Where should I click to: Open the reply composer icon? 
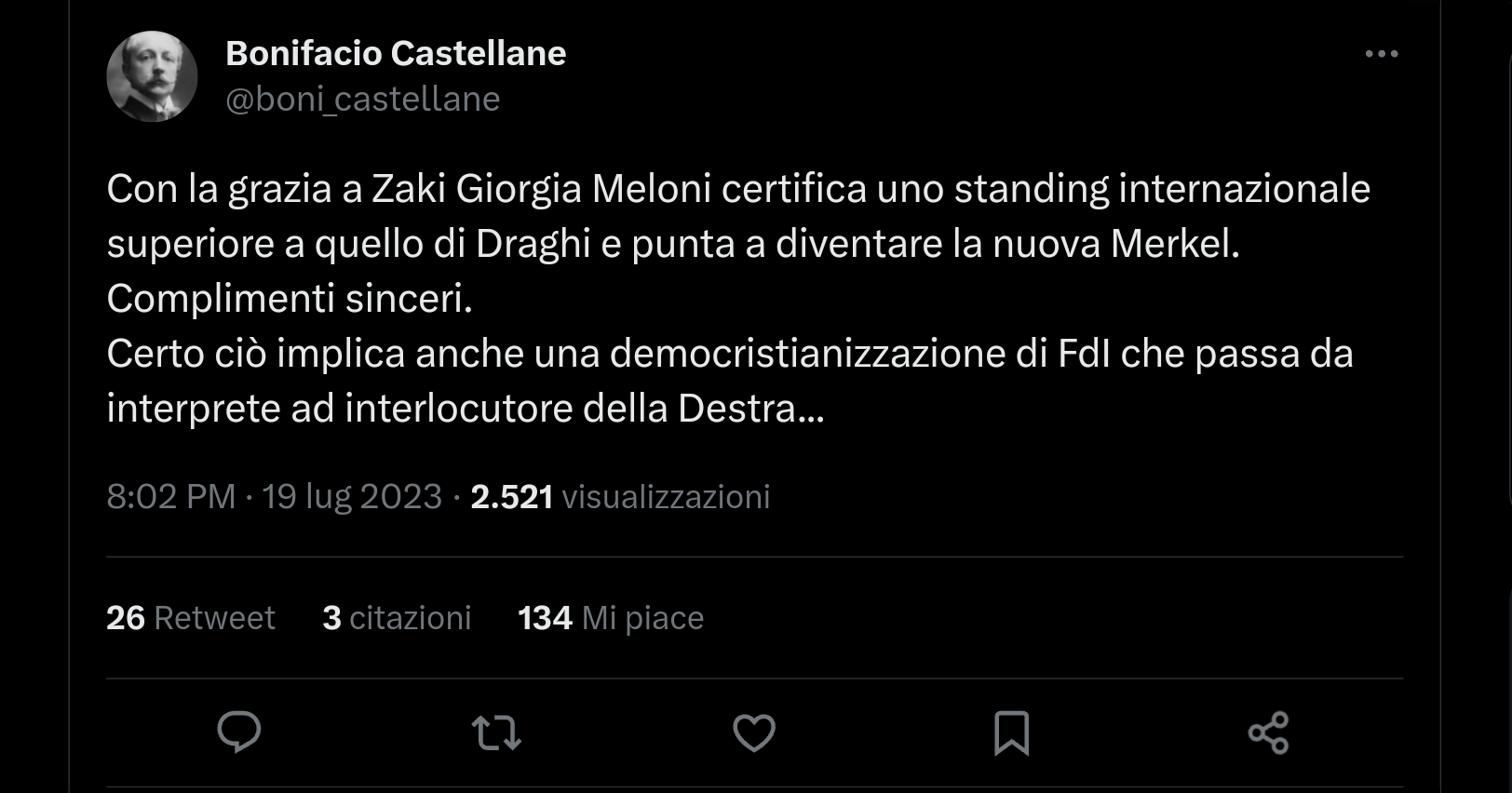click(x=239, y=733)
